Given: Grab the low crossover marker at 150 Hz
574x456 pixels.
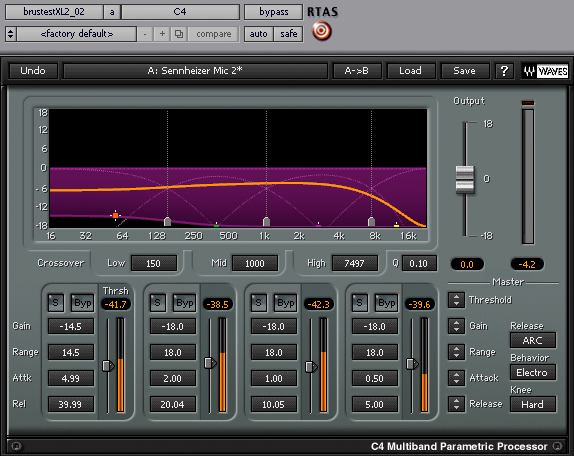Looking at the screenshot, I should coord(167,221).
